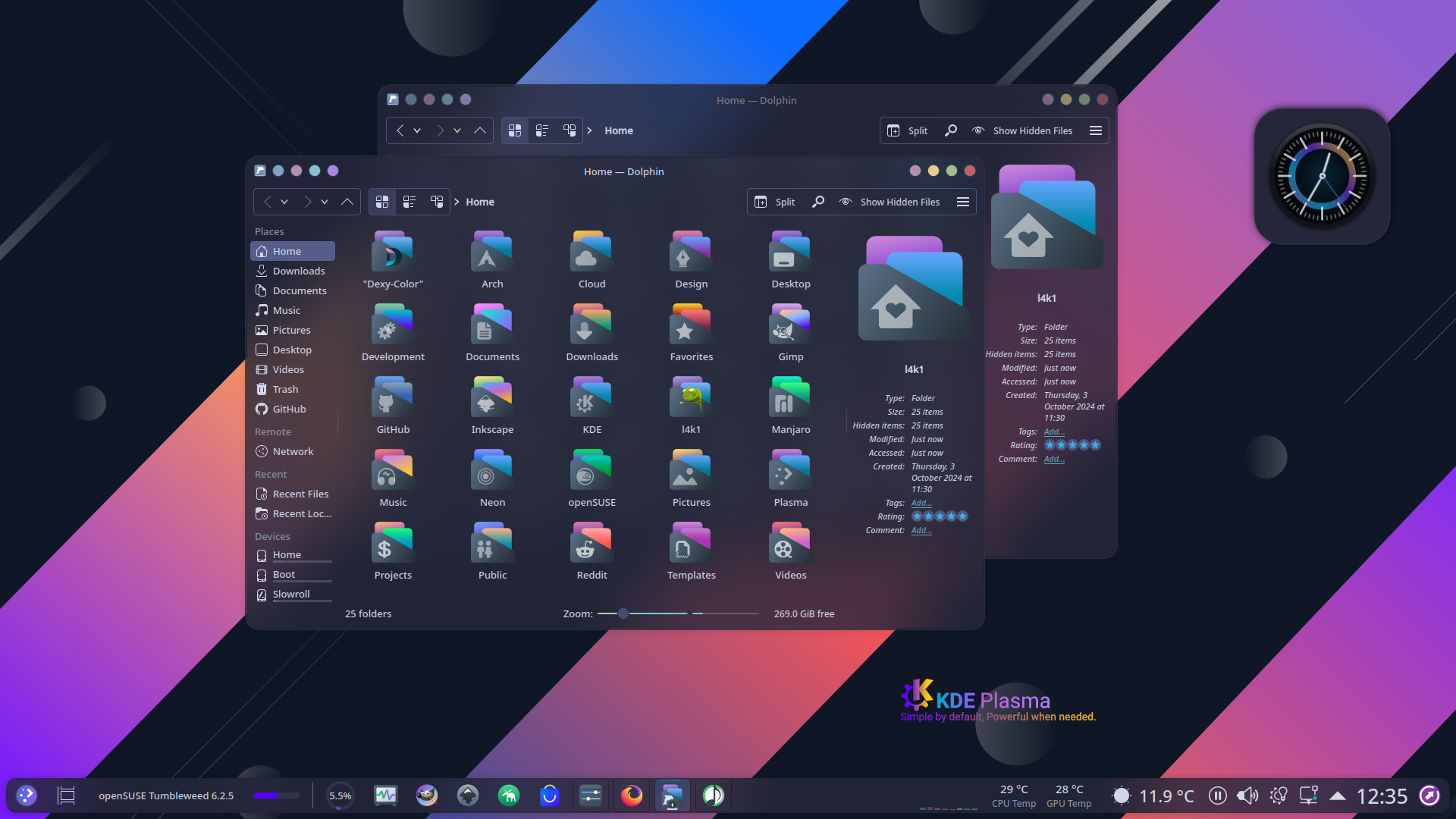Viewport: 1456px width, 819px height.
Task: Switch front window to Icons view mode
Action: pos(382,202)
